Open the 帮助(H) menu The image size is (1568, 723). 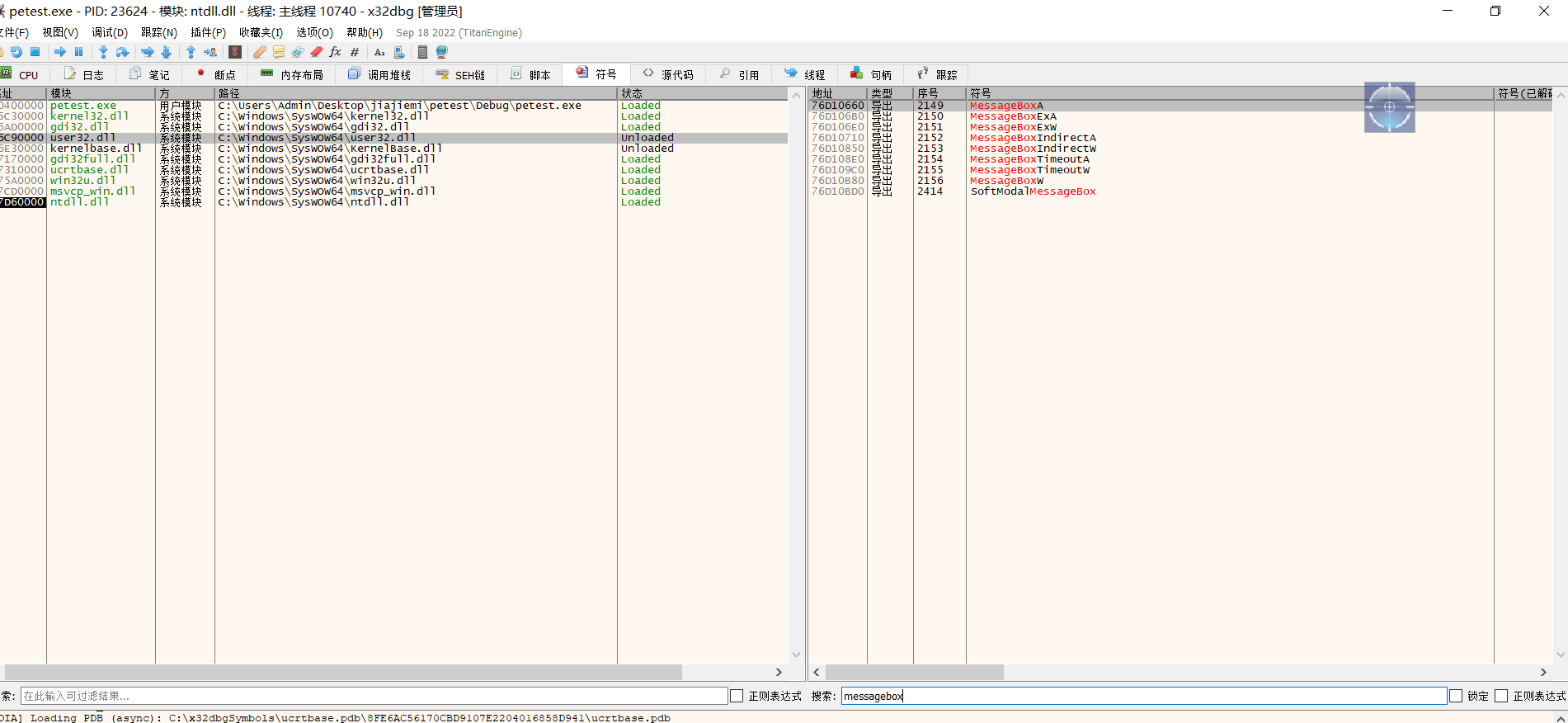[365, 32]
